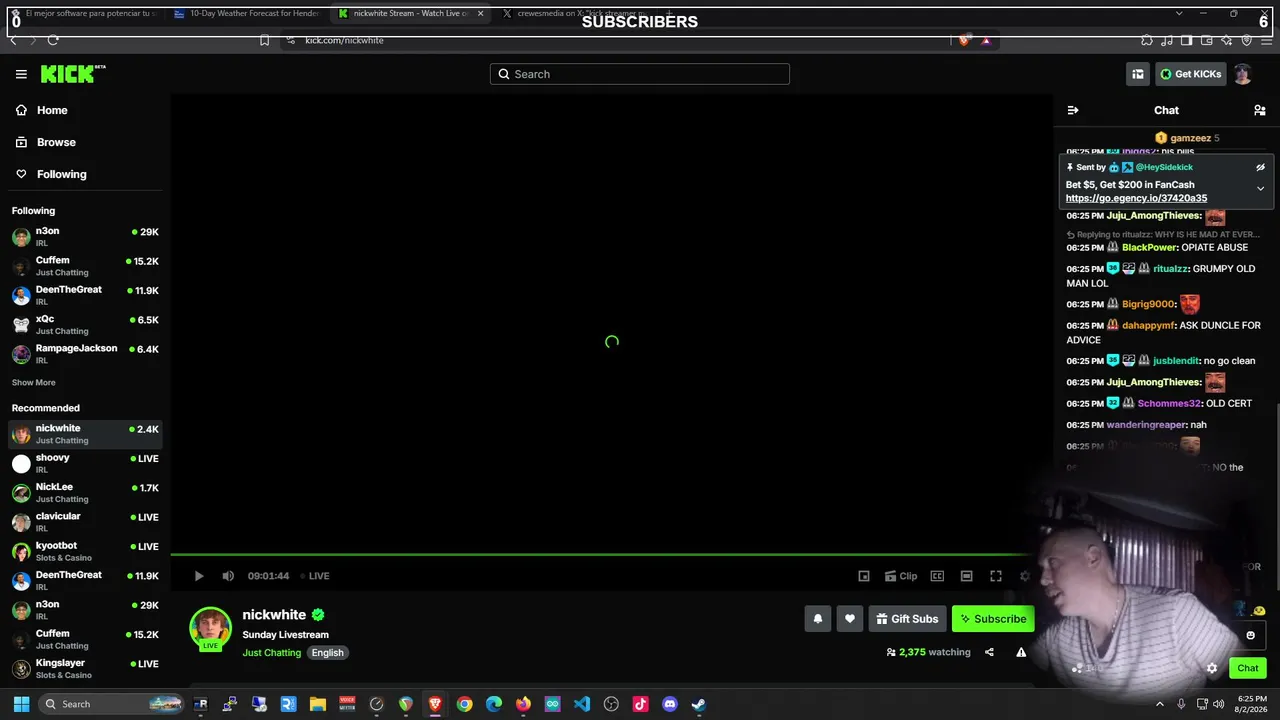
Task: Select nickwhite in Recommended list
Action: point(85,433)
